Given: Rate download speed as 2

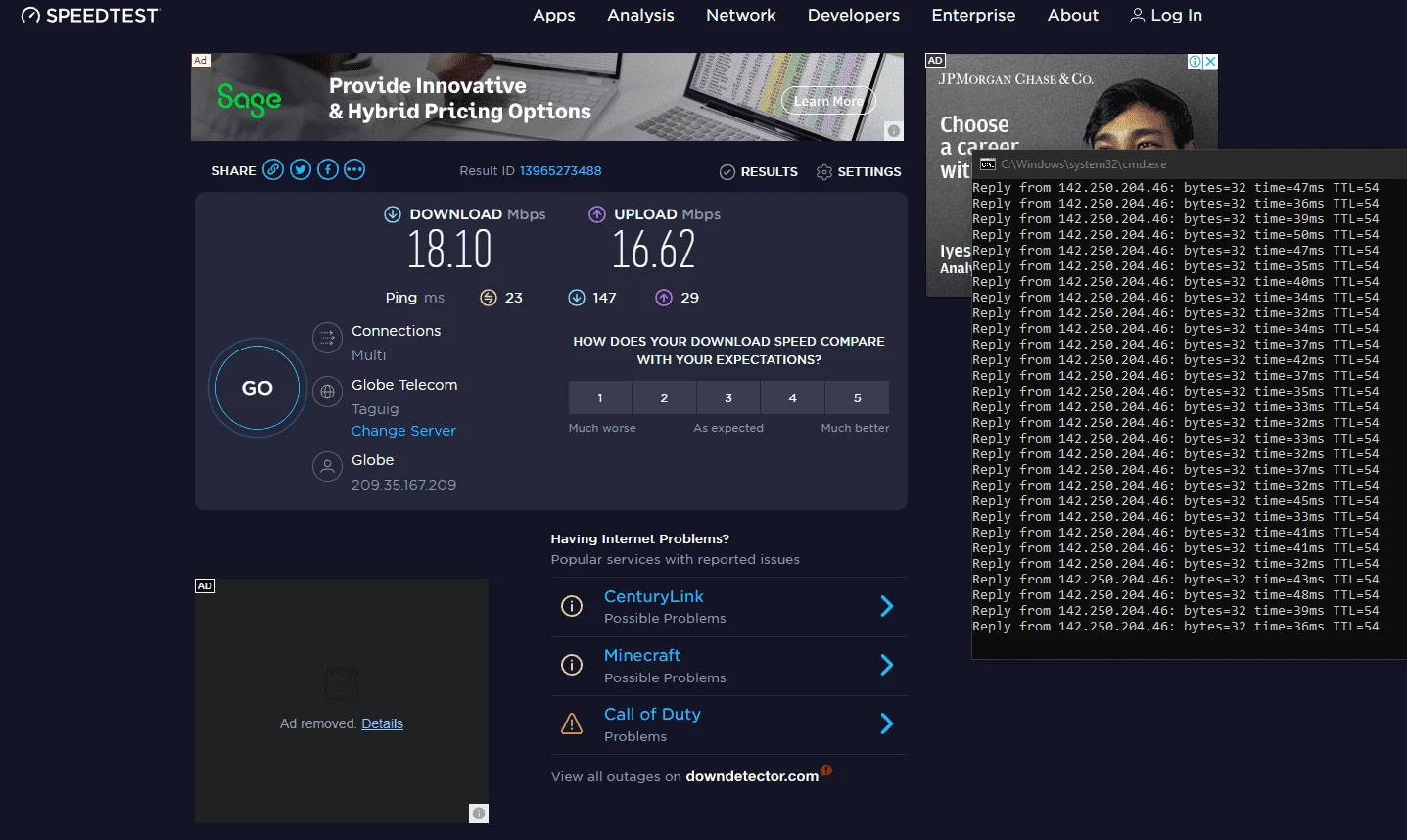Looking at the screenshot, I should click(x=664, y=397).
